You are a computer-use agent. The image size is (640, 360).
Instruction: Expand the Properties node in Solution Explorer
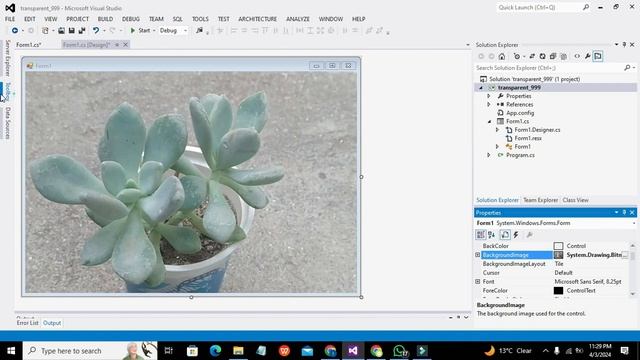[x=489, y=96]
